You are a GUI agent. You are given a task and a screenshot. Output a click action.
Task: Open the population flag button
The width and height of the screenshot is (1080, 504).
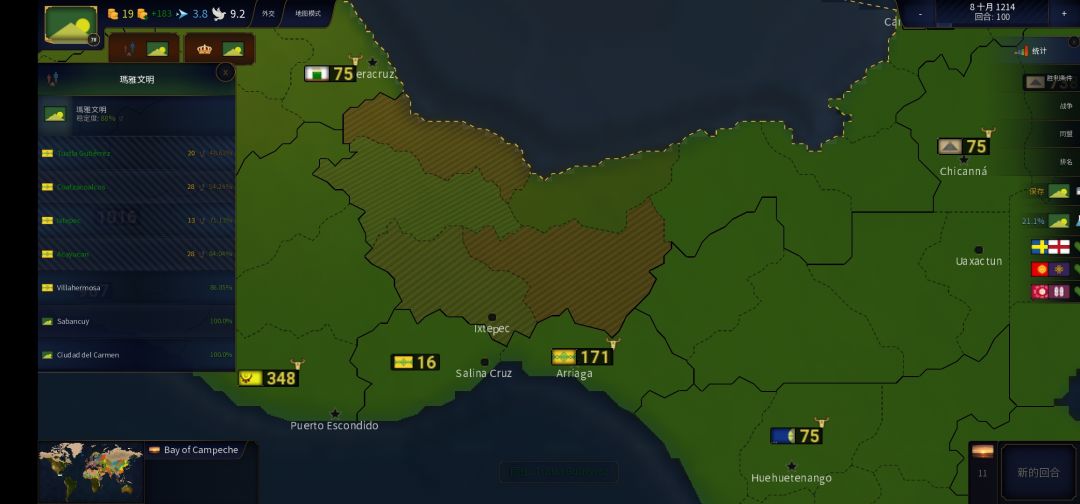(144, 49)
